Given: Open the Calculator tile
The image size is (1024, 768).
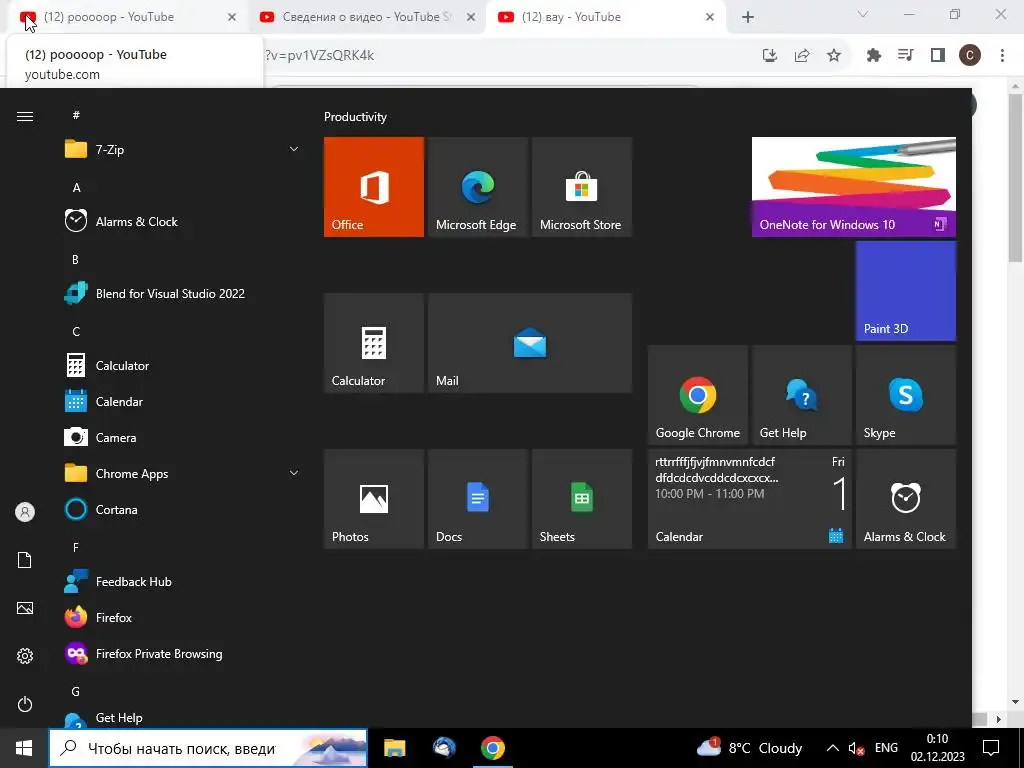Looking at the screenshot, I should [374, 343].
